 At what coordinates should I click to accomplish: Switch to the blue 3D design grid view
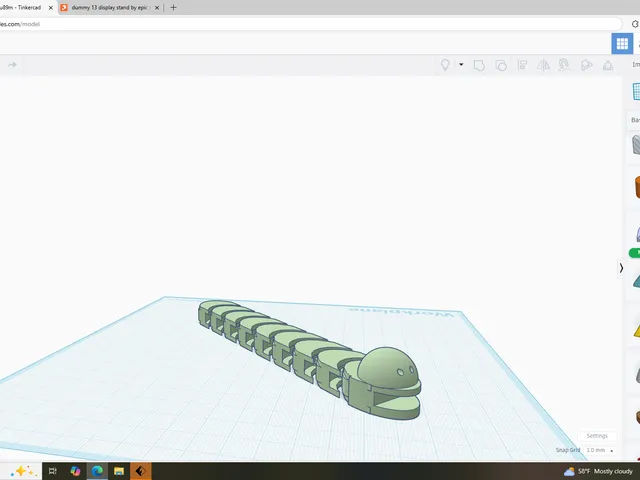622,43
